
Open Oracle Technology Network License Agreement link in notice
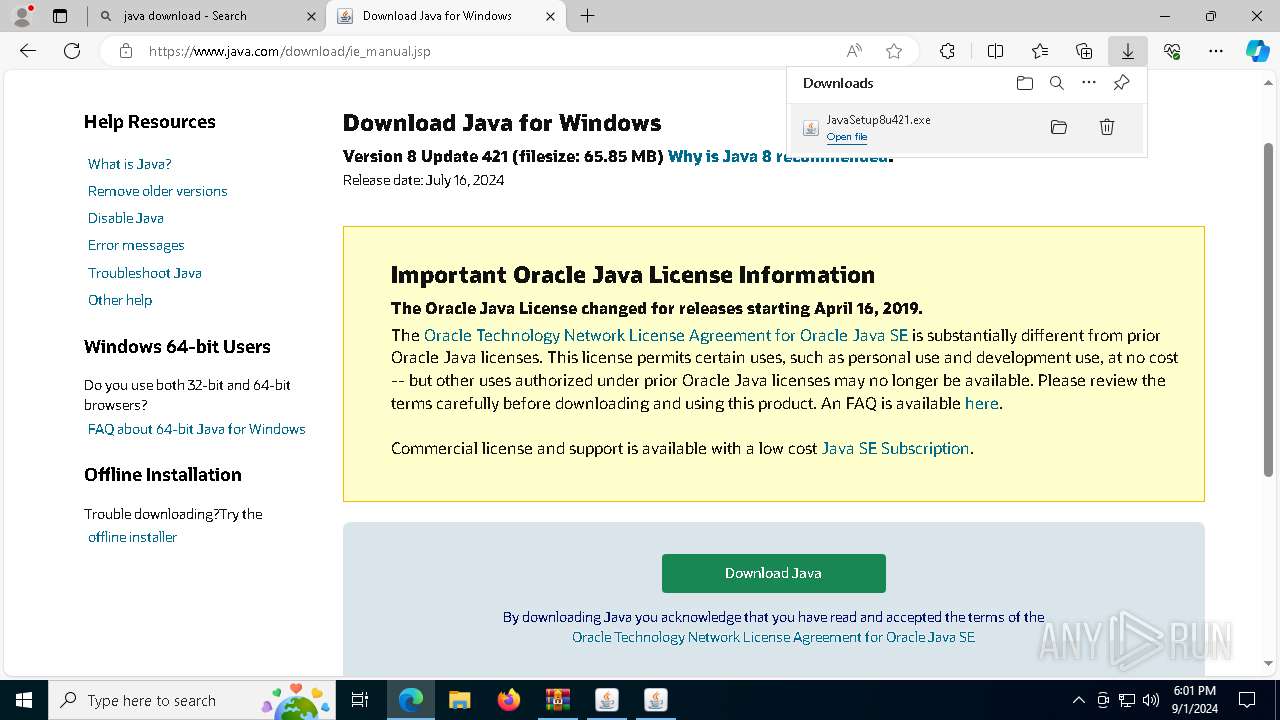(666, 335)
